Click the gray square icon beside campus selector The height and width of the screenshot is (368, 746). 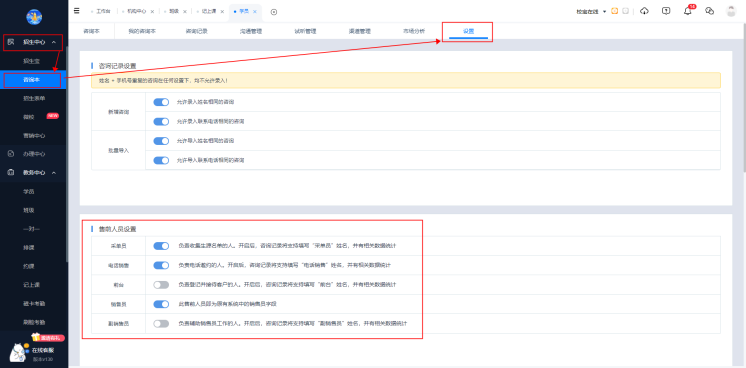626,11
